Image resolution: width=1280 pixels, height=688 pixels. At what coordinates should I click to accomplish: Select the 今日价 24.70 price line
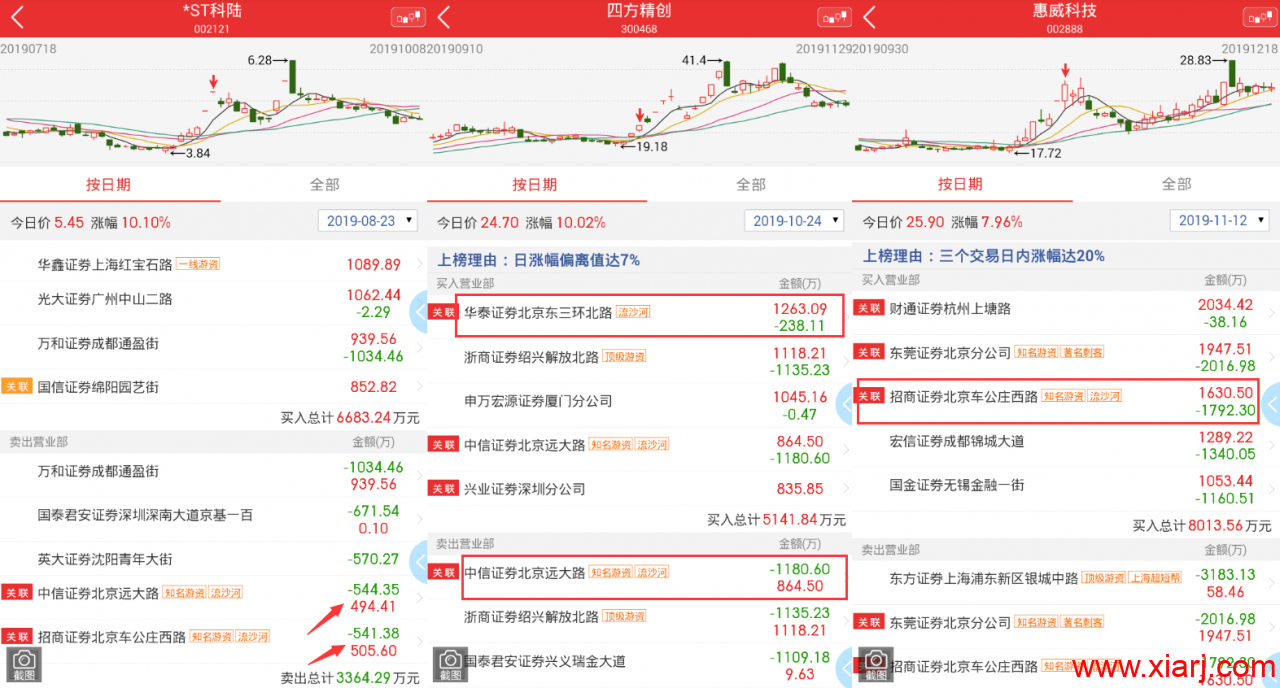521,222
